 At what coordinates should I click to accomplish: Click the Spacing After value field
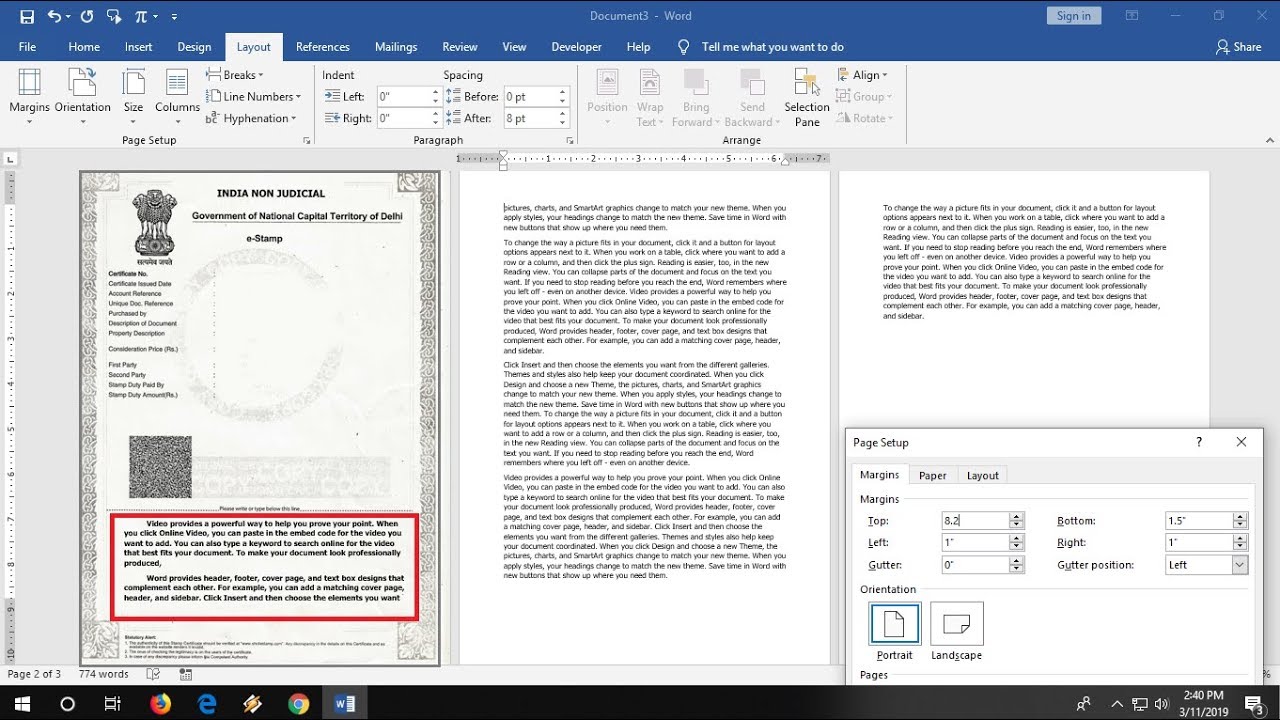[530, 118]
